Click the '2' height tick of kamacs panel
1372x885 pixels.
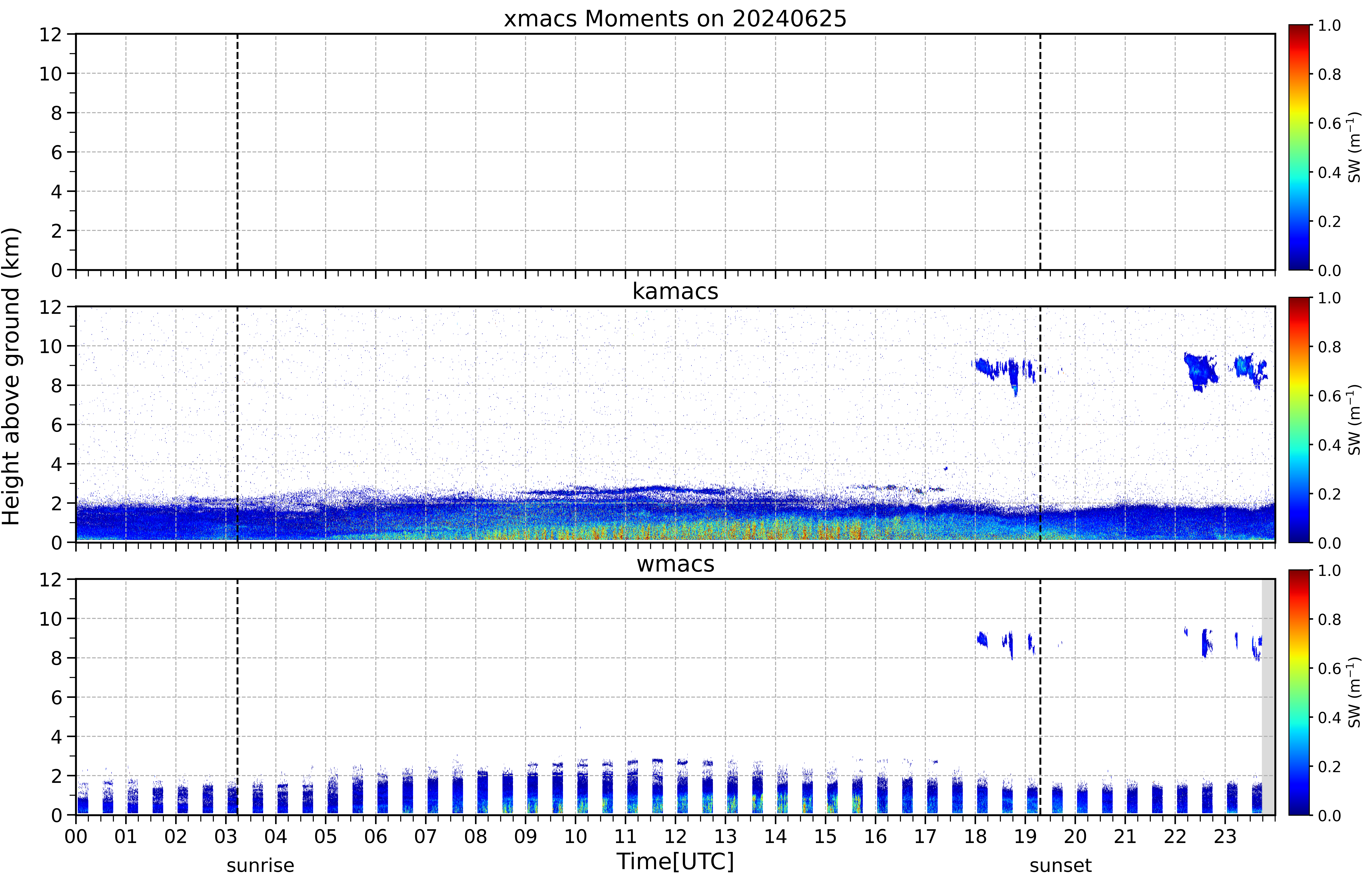coord(56,503)
